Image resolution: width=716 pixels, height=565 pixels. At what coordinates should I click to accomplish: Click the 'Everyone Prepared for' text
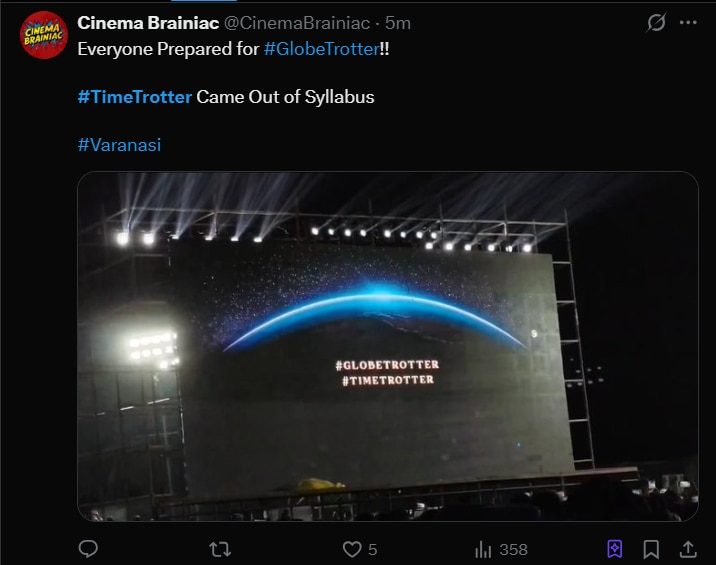coord(168,48)
